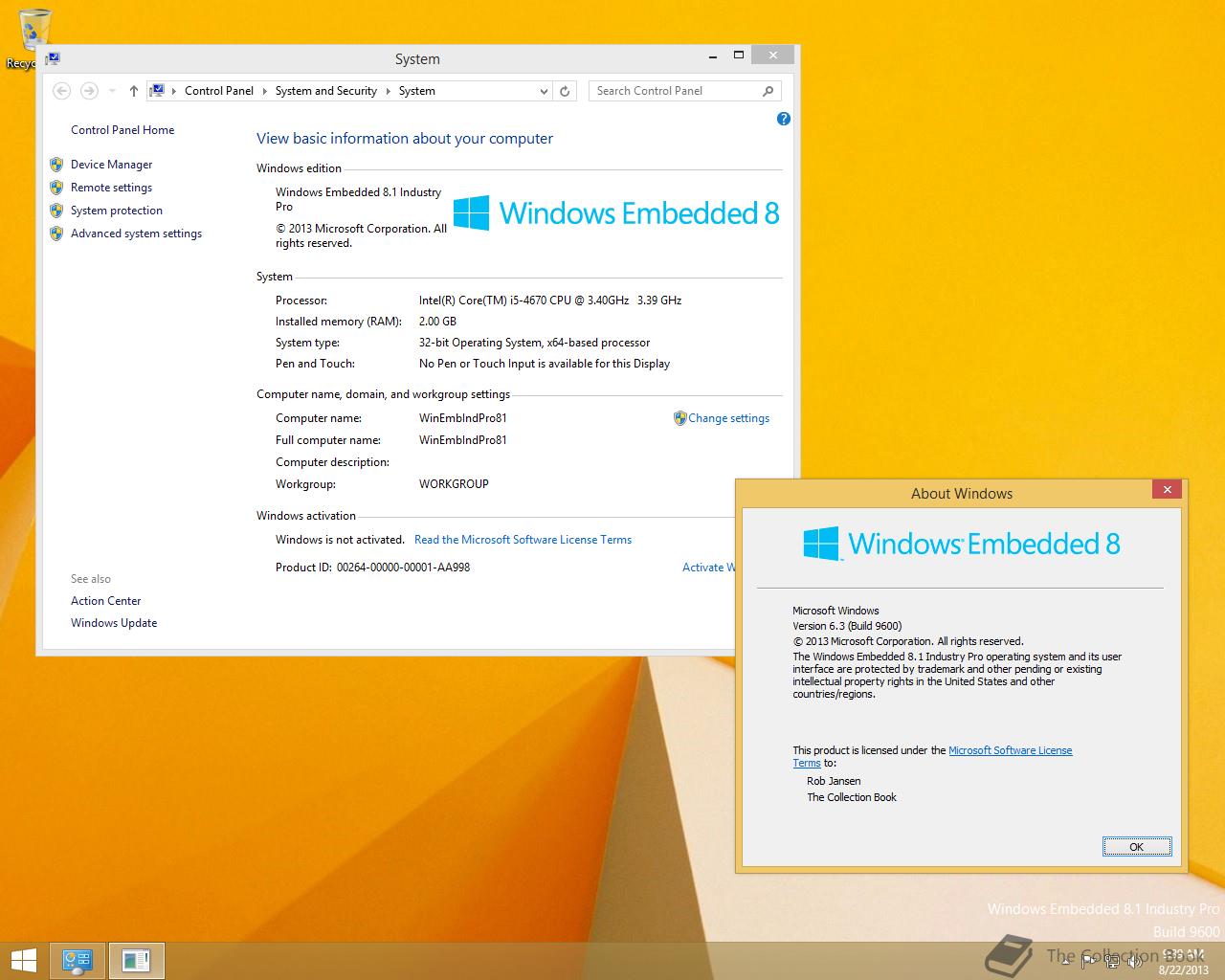Navigate to Control Panel breadcrumb
1225x980 pixels.
(219, 91)
